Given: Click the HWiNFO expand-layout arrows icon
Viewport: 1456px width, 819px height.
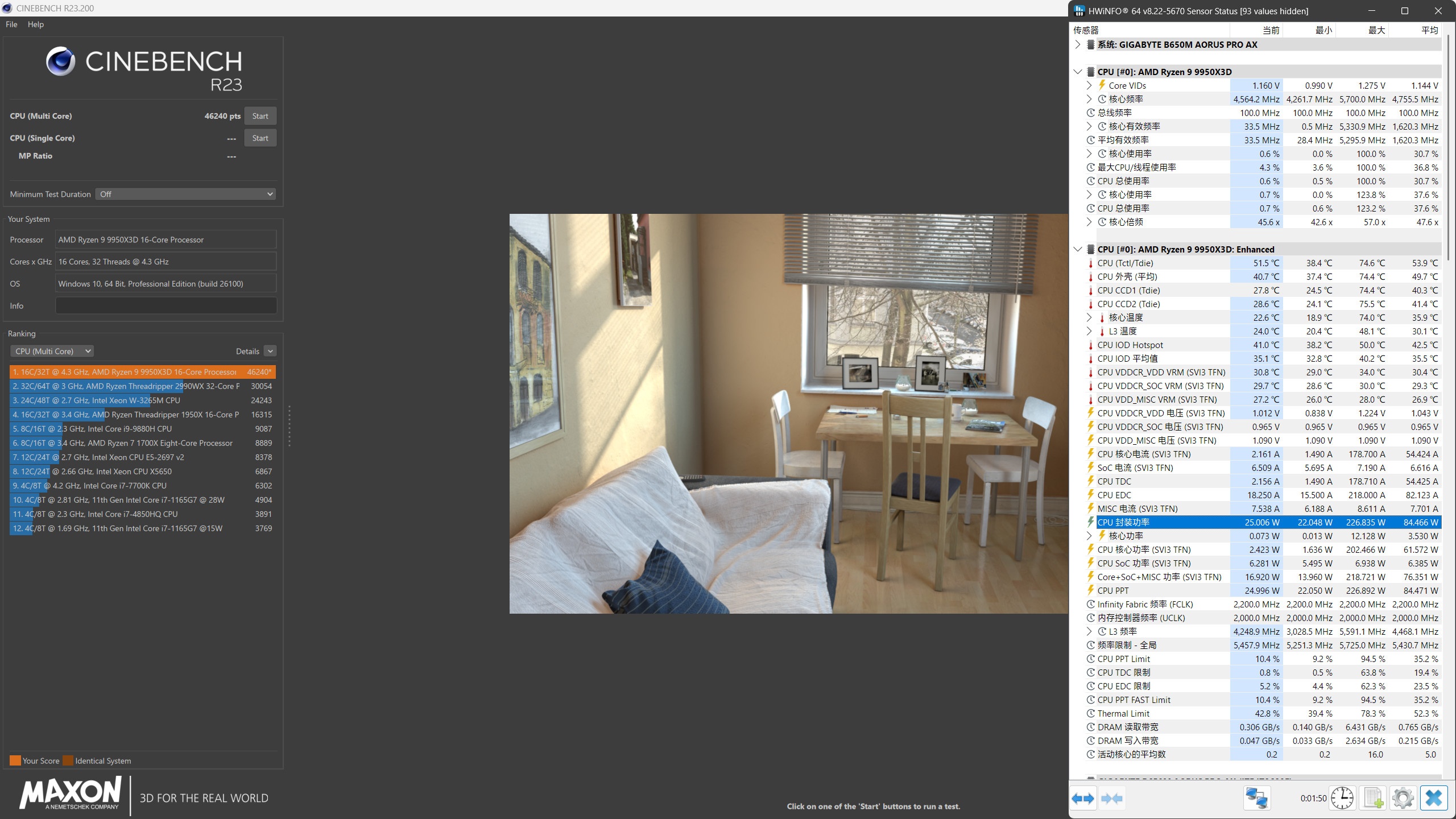Looking at the screenshot, I should 1083,799.
